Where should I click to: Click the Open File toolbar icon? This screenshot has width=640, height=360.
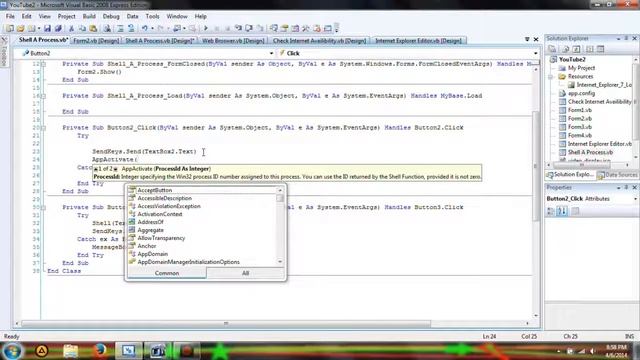coord(20,29)
